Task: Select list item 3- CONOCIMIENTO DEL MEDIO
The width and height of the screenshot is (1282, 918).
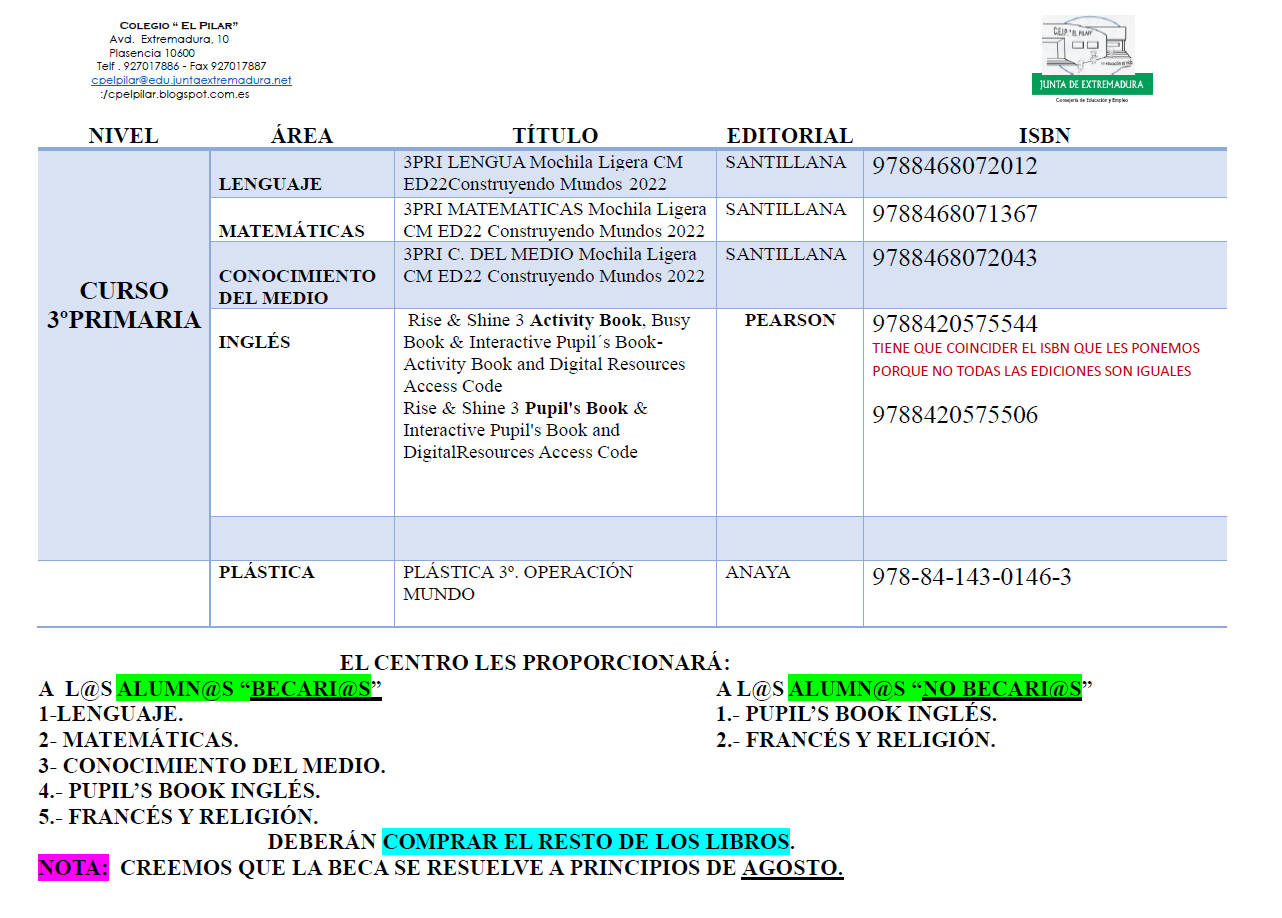Action: click(212, 766)
